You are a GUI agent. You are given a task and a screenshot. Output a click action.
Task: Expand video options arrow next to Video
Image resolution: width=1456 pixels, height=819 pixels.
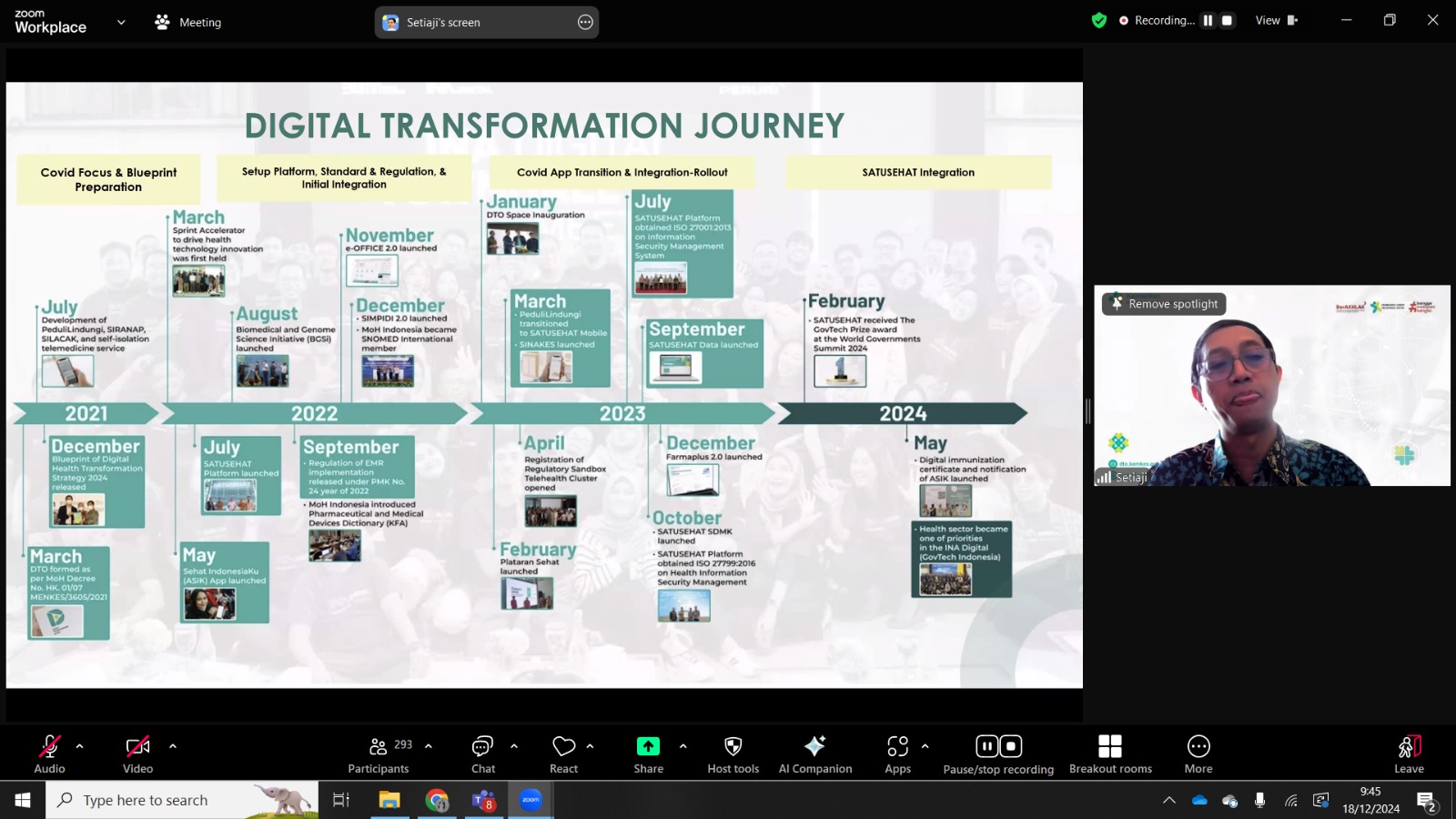pyautogui.click(x=173, y=746)
